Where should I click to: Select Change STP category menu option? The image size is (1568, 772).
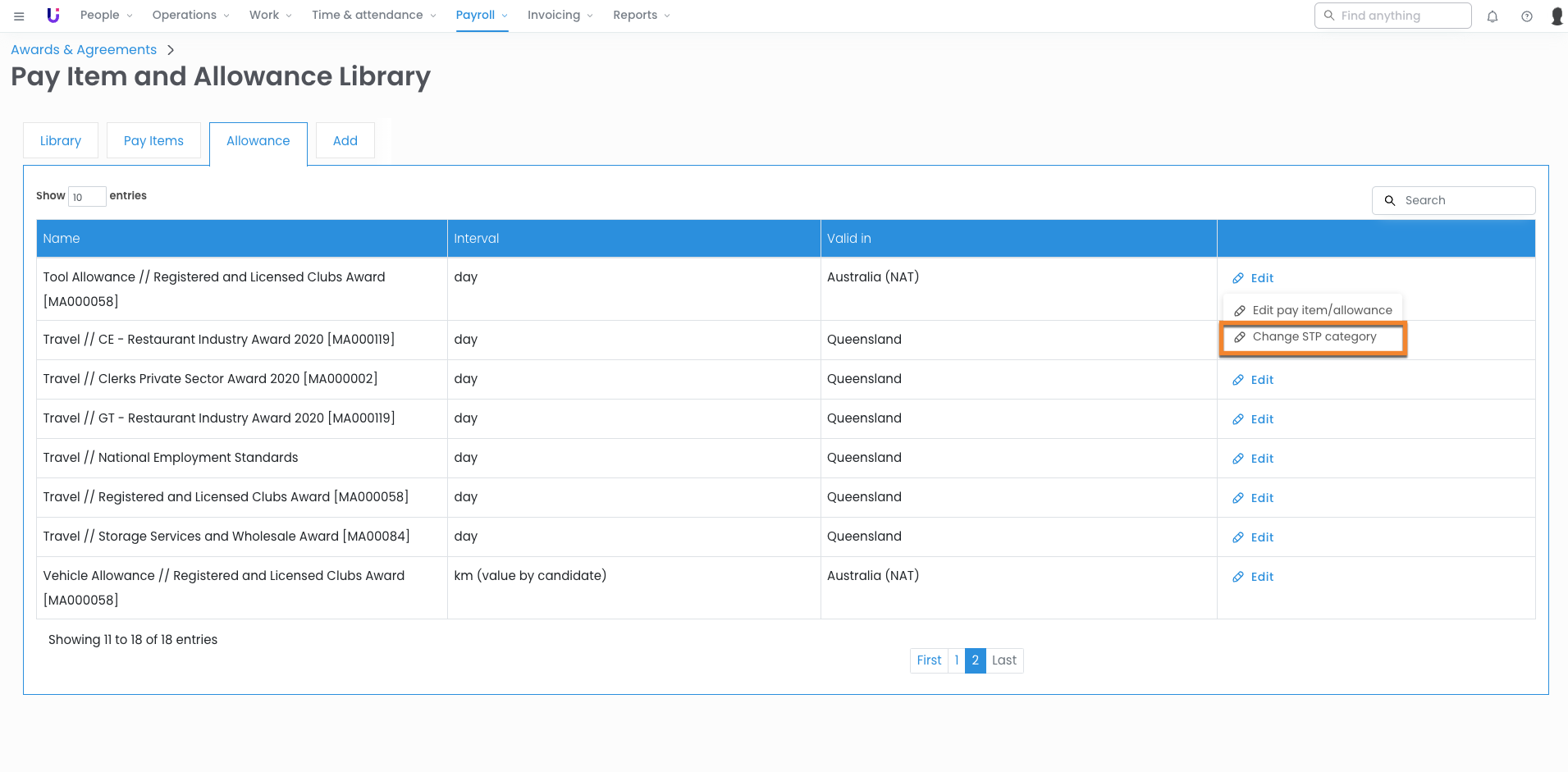tap(1314, 337)
